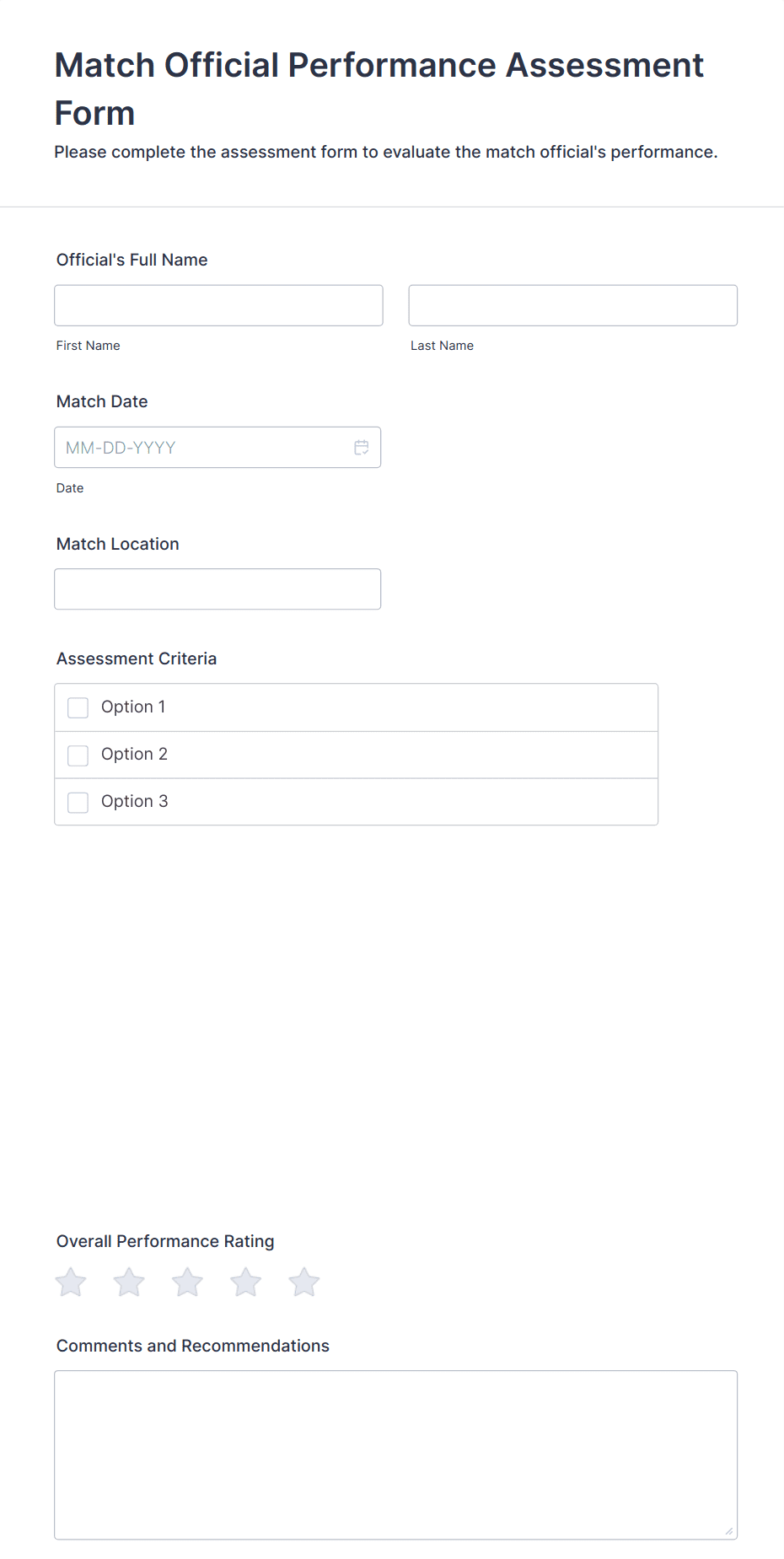
Task: Select the Option 1 label text
Action: click(133, 707)
